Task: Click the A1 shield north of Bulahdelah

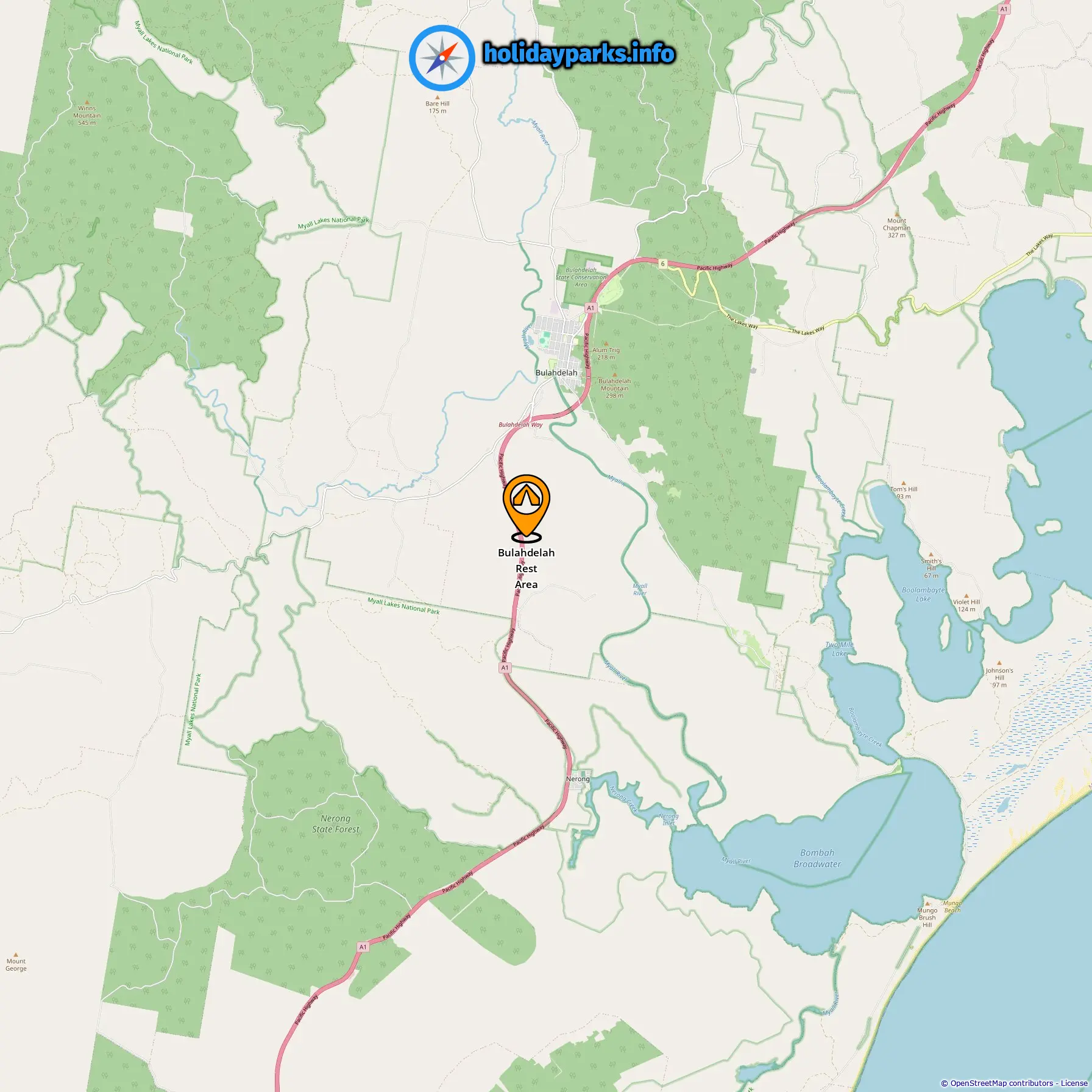Action: [x=590, y=308]
